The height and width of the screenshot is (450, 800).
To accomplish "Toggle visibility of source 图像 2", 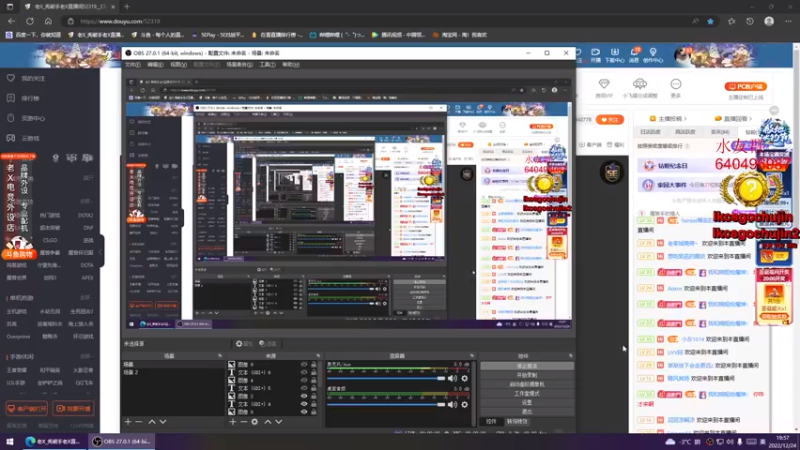I will point(304,396).
